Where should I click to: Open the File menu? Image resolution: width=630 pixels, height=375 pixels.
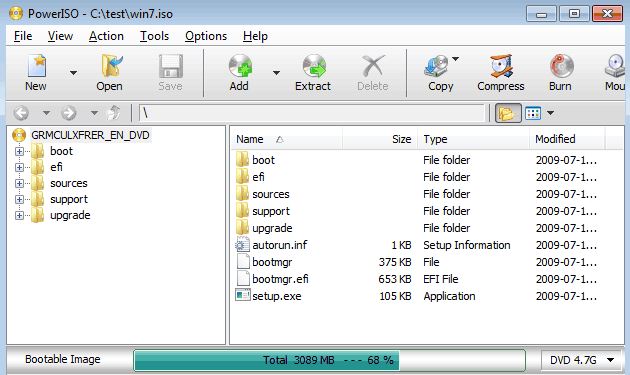[x=23, y=36]
